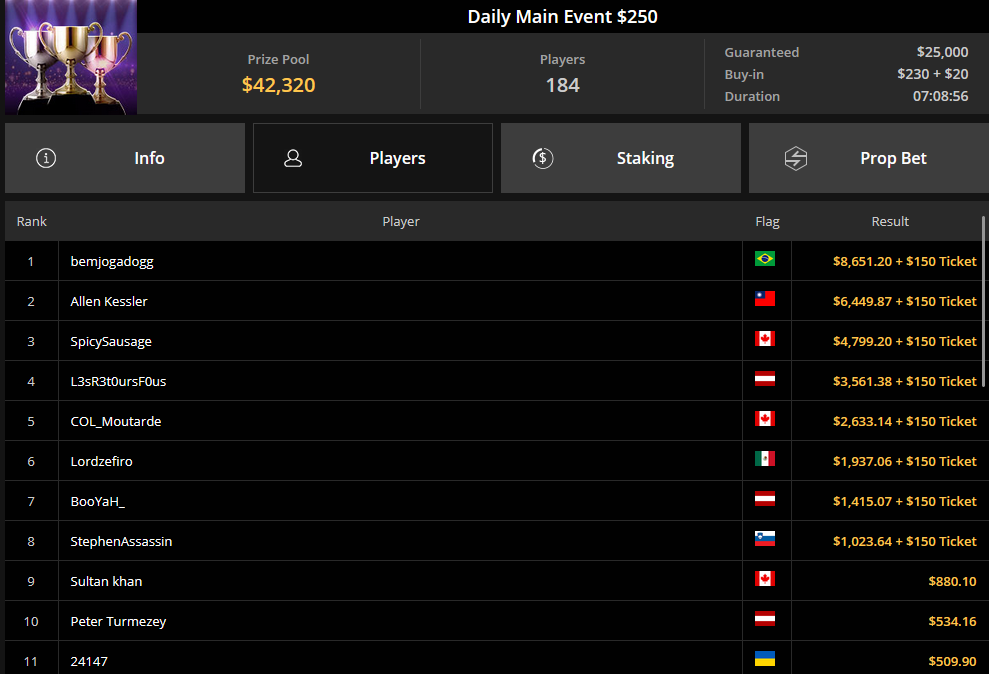Click the Rank column header

point(32,221)
